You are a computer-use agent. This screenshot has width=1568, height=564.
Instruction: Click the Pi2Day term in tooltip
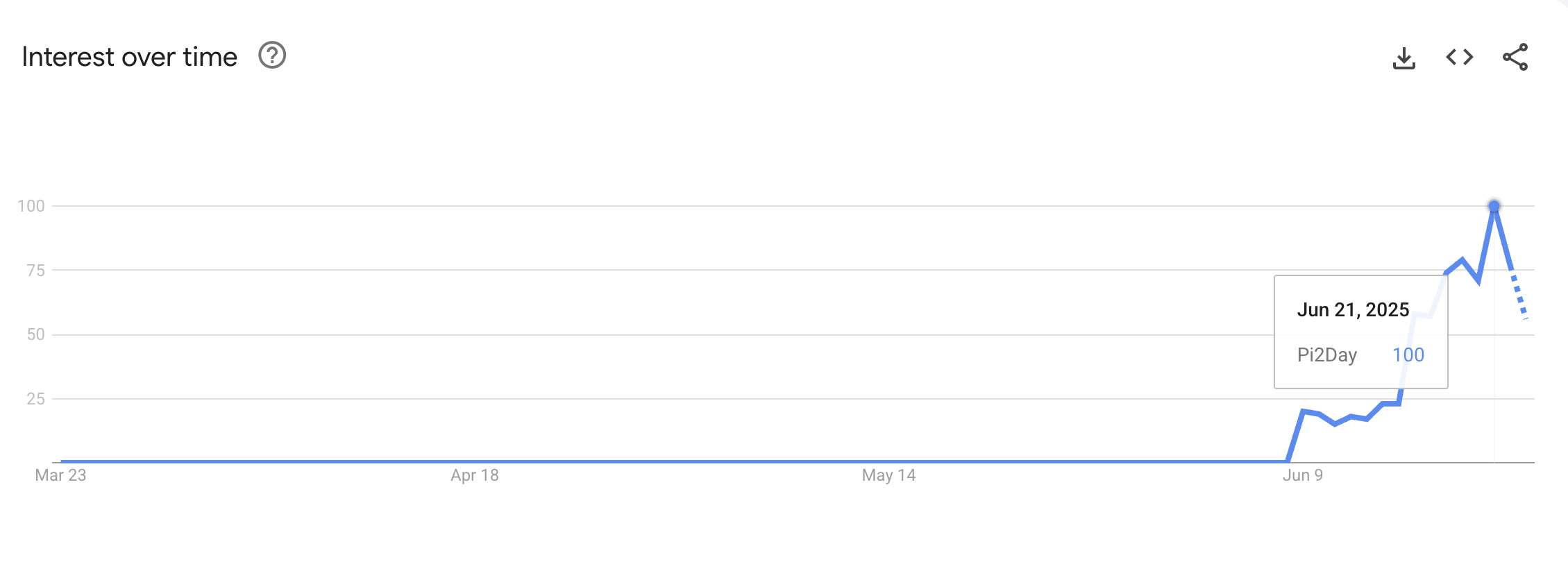coord(1326,355)
